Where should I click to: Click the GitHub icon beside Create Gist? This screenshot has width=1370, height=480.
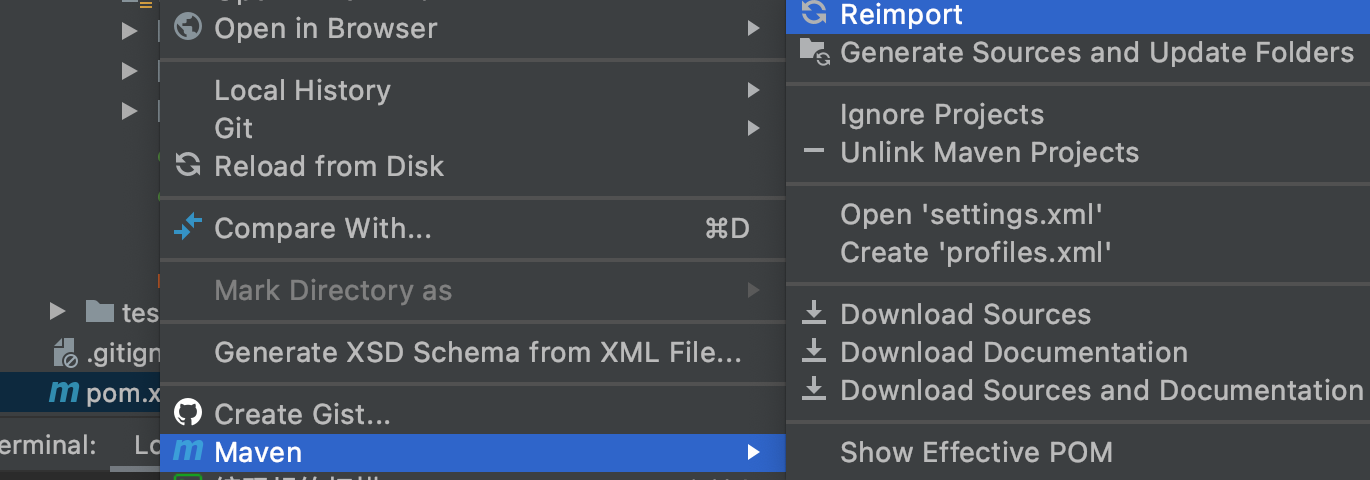188,413
